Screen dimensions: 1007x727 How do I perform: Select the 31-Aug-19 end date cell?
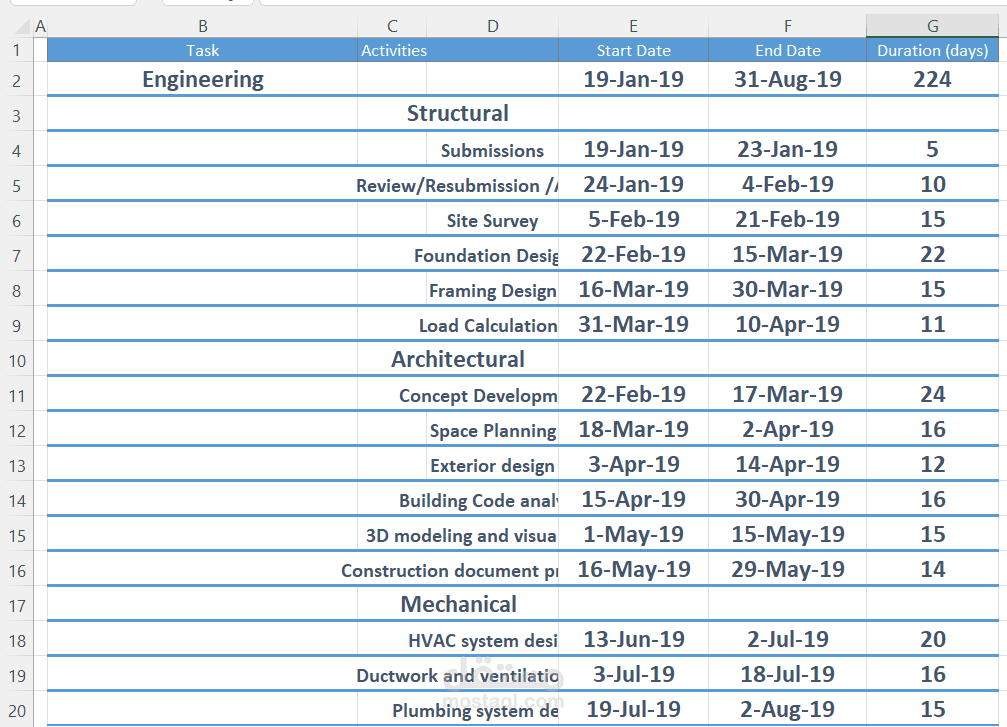click(x=787, y=79)
